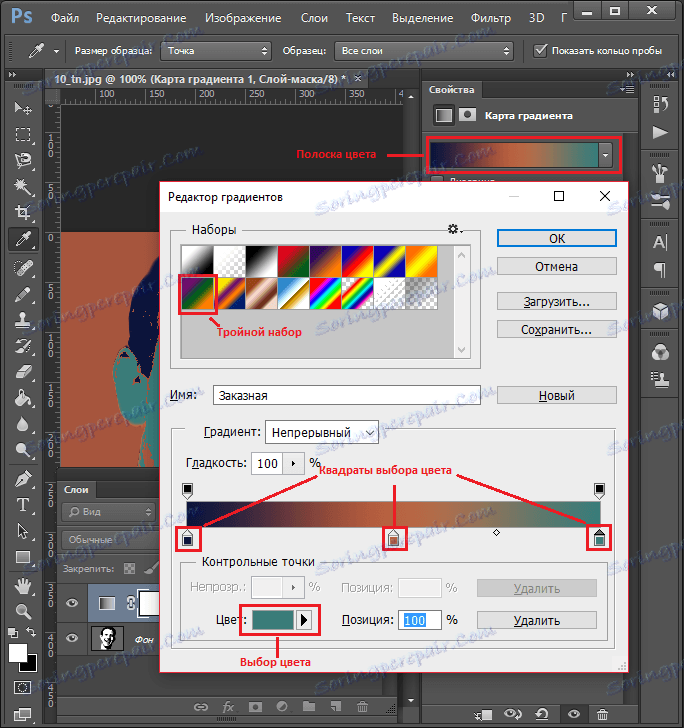Open the Файл menu
This screenshot has width=684, height=728.
coord(65,18)
